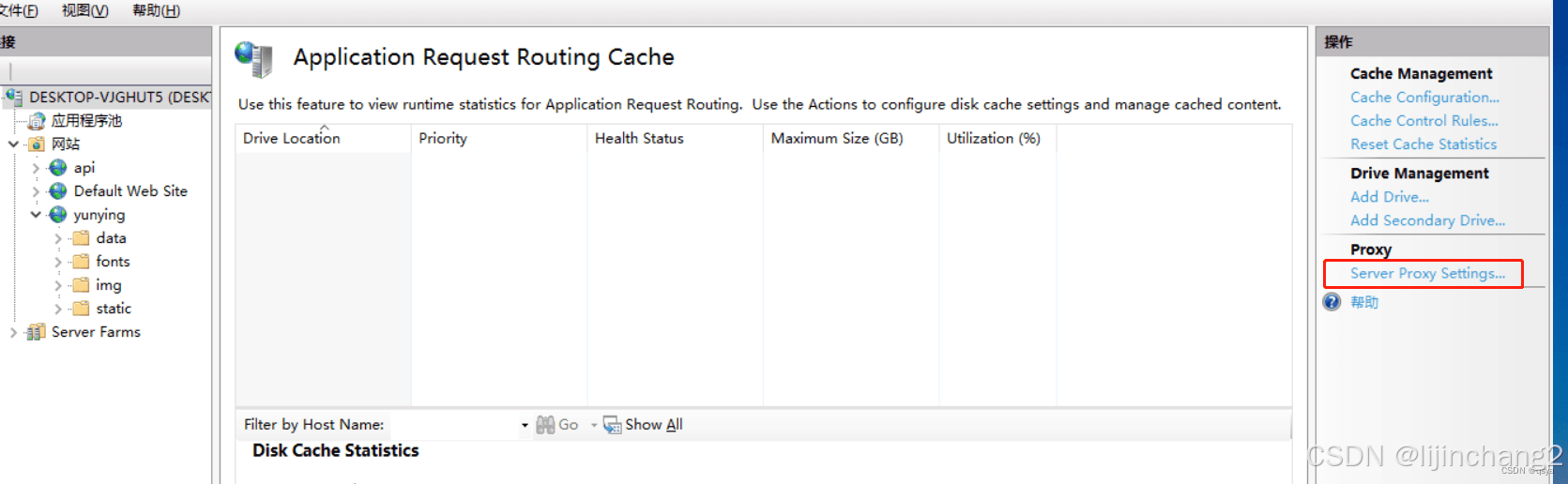Open the Filter by Host Name dropdown

click(x=525, y=425)
